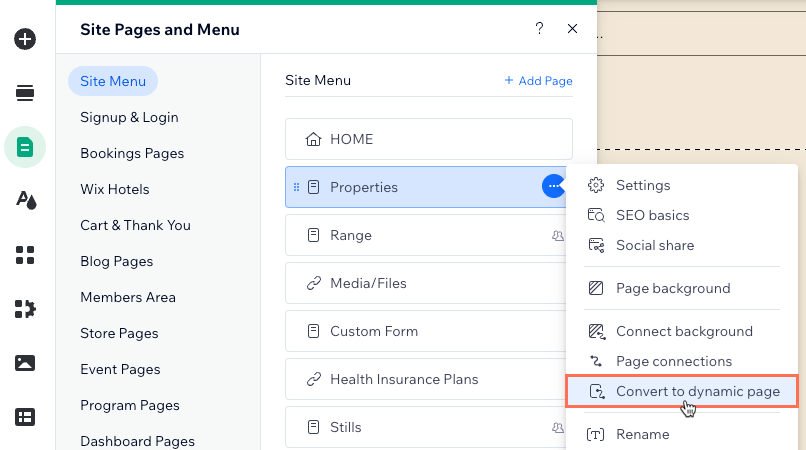Viewport: 806px width, 450px height.
Task: Click the gear icon next to Settings
Action: 596,185
